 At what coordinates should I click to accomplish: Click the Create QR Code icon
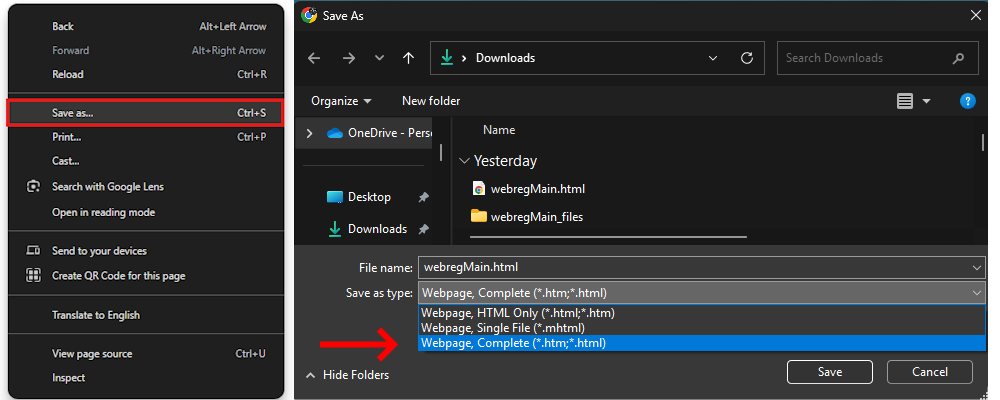(x=33, y=276)
